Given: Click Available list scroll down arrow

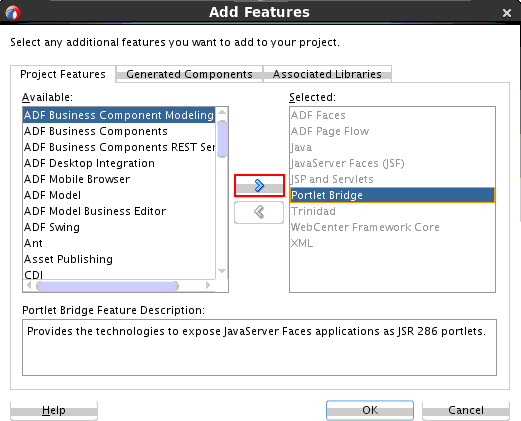Looking at the screenshot, I should pos(222,271).
